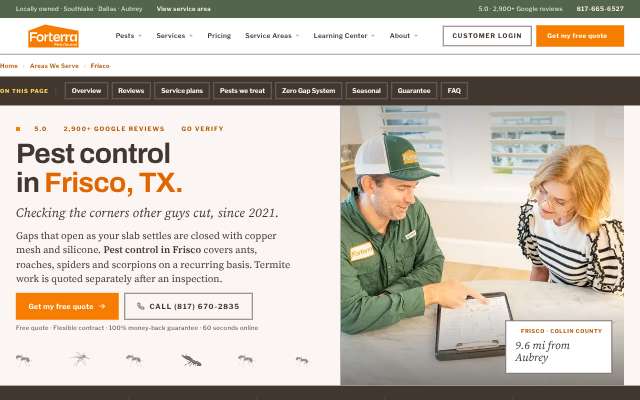Open the Service Areas menu

point(268,36)
